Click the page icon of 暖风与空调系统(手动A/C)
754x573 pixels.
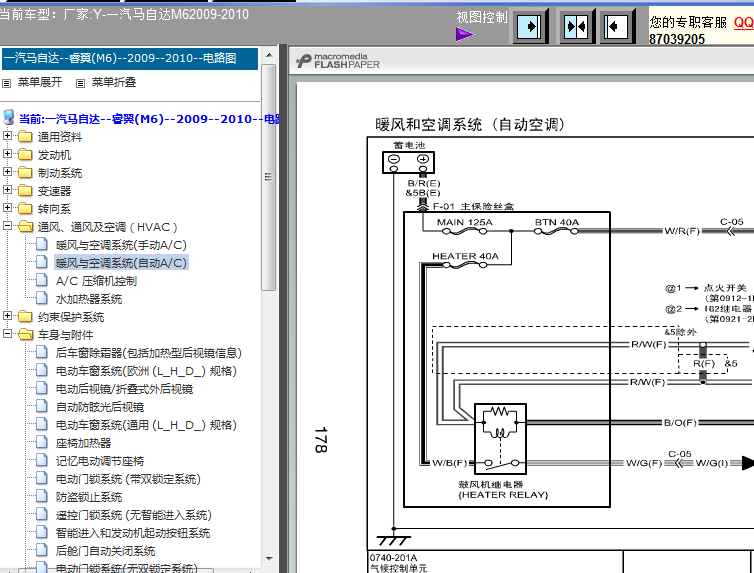click(42, 245)
